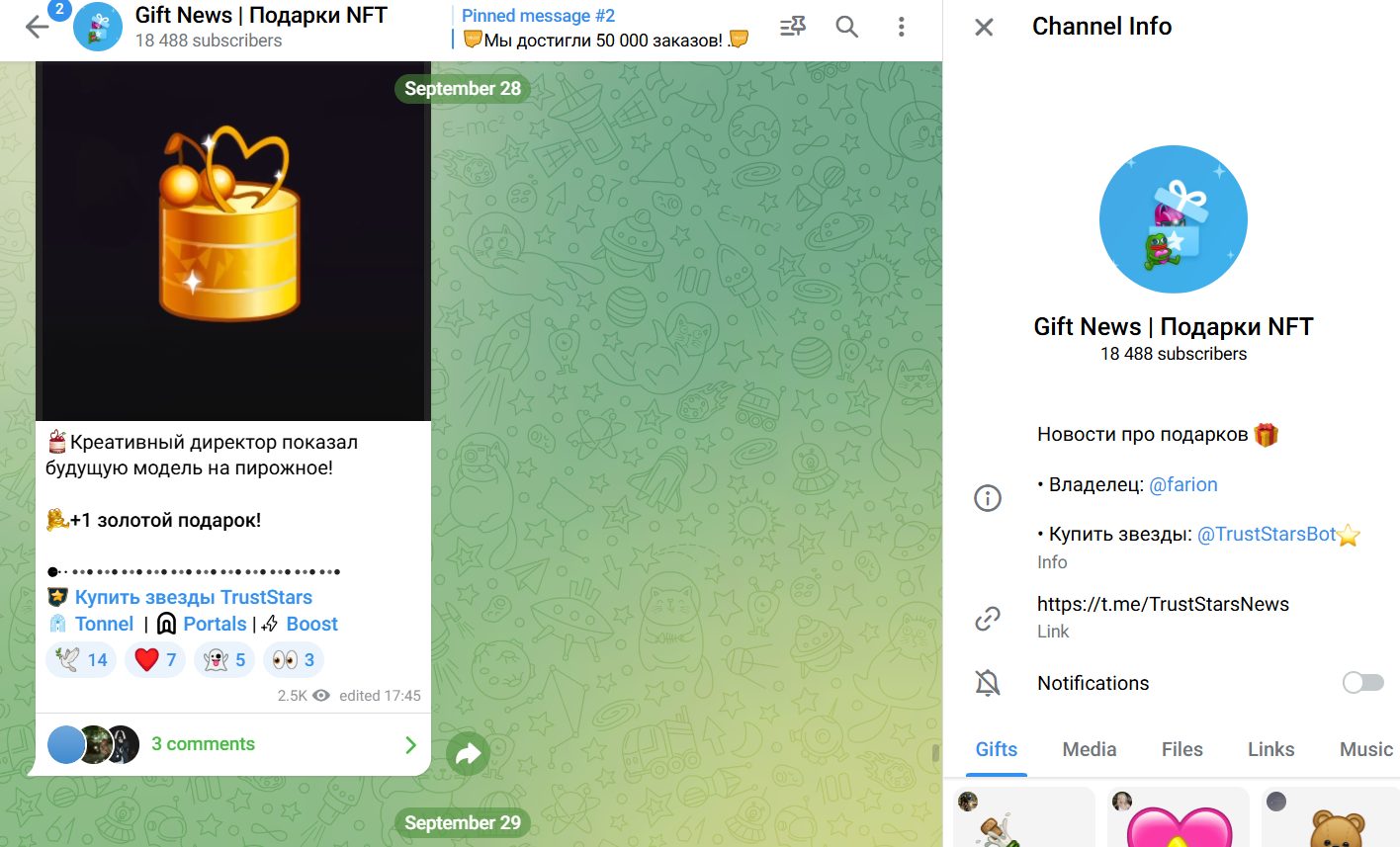Image resolution: width=1400 pixels, height=847 pixels.
Task: Open the Tonnel link
Action: (104, 624)
